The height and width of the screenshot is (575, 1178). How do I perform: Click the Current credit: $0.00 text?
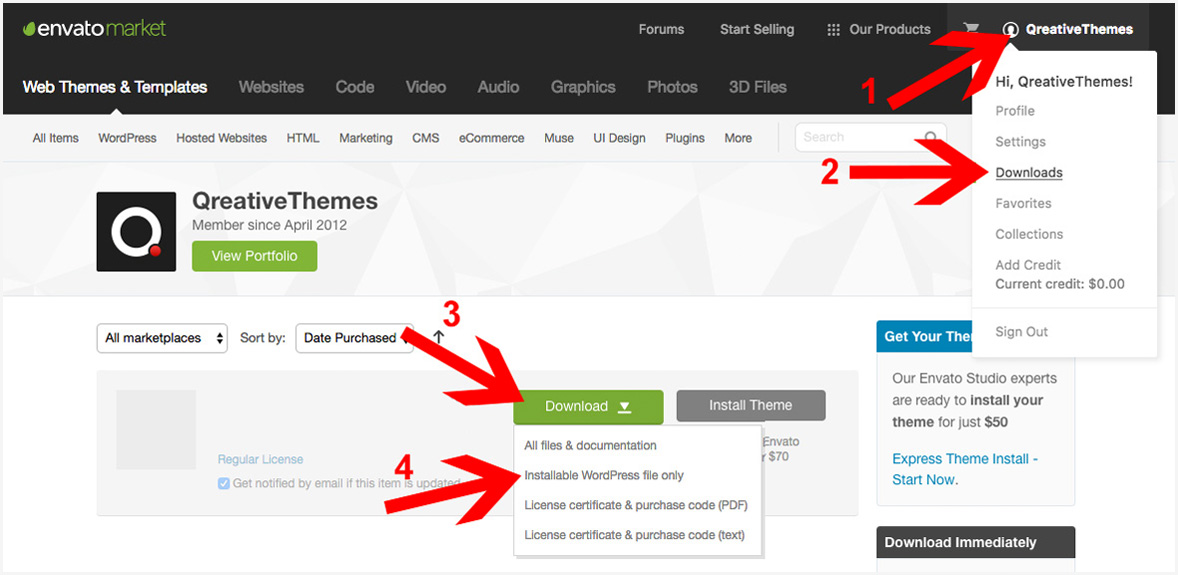click(1060, 284)
